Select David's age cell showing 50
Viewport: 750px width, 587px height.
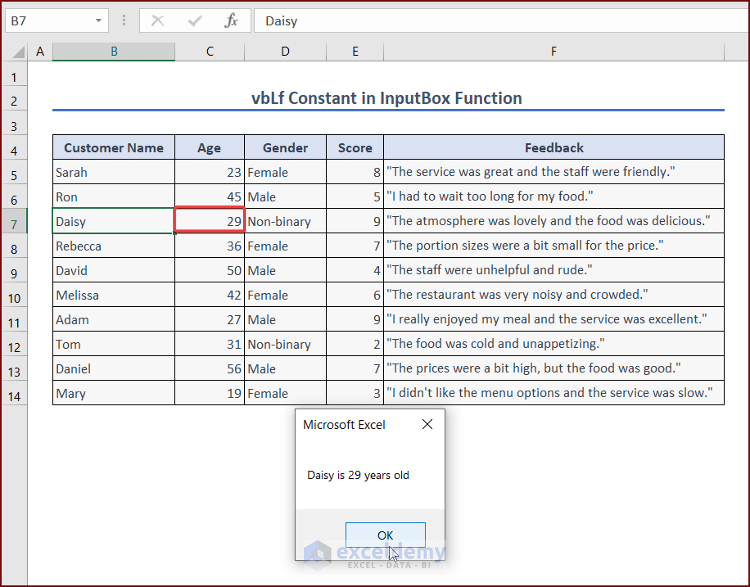pos(210,270)
